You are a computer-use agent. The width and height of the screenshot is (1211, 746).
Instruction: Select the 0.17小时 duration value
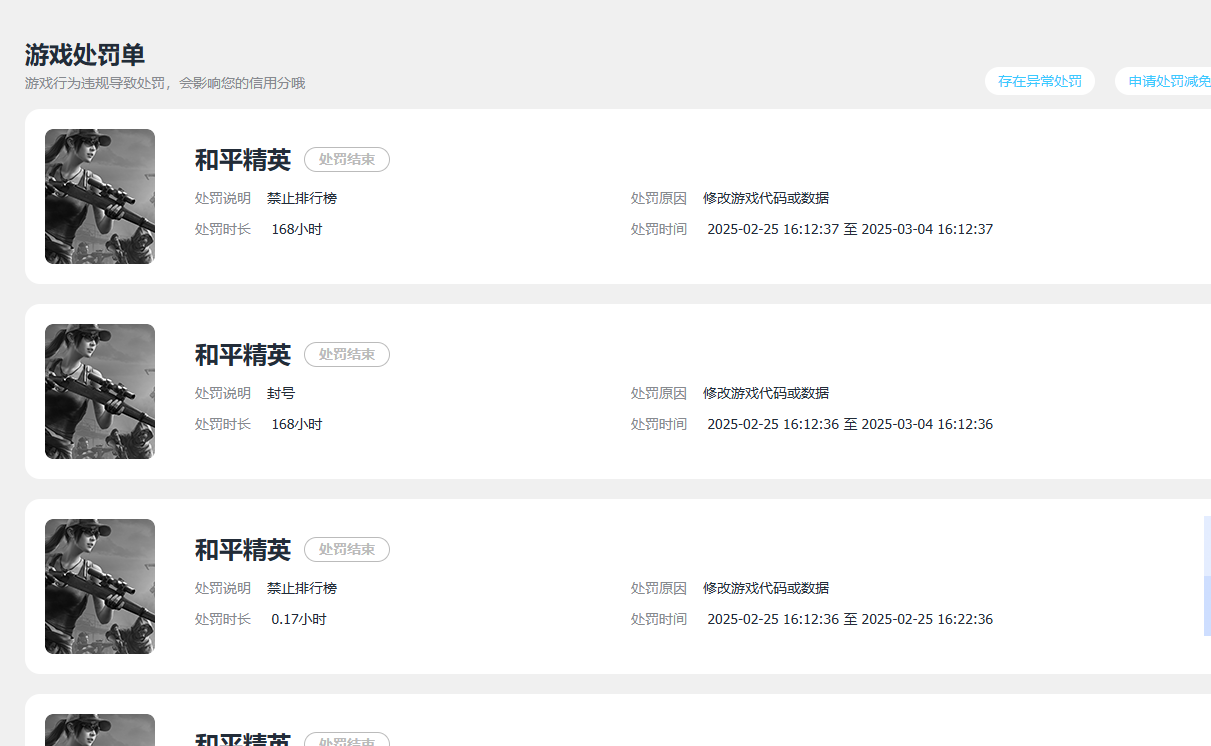point(299,619)
